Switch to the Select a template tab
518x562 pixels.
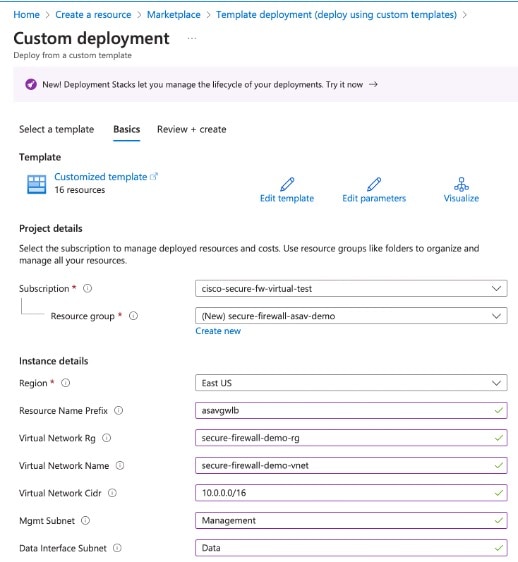57,129
